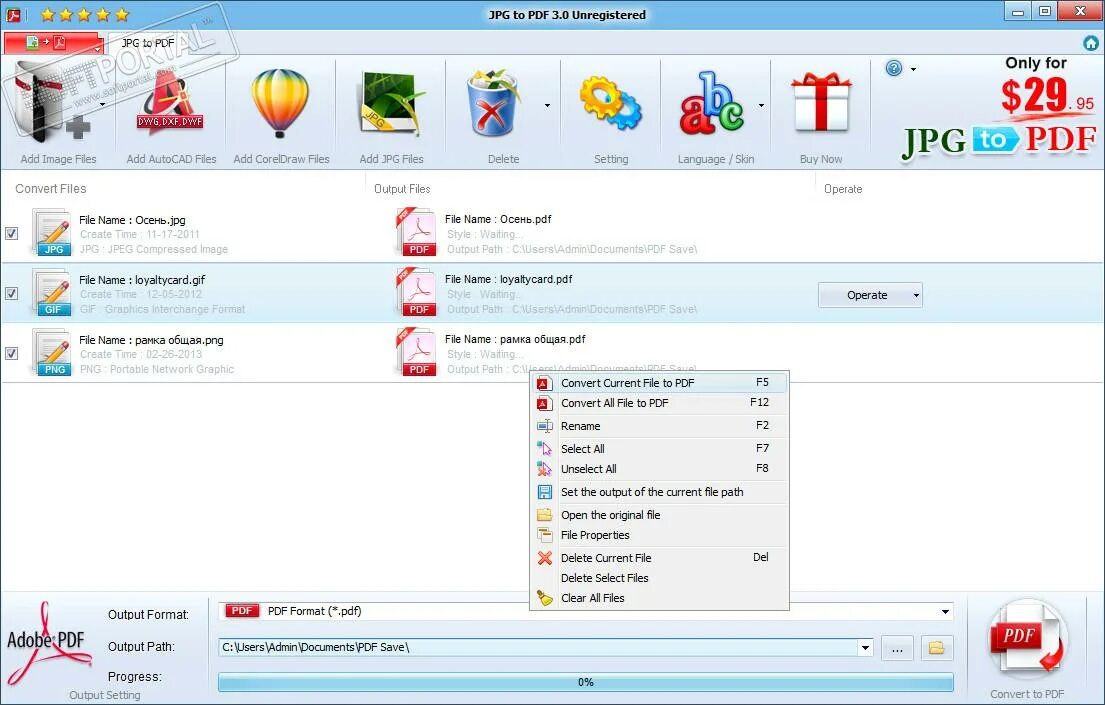Choose Convert Current File to PDF
Image resolution: width=1105 pixels, height=705 pixels.
pyautogui.click(x=659, y=383)
